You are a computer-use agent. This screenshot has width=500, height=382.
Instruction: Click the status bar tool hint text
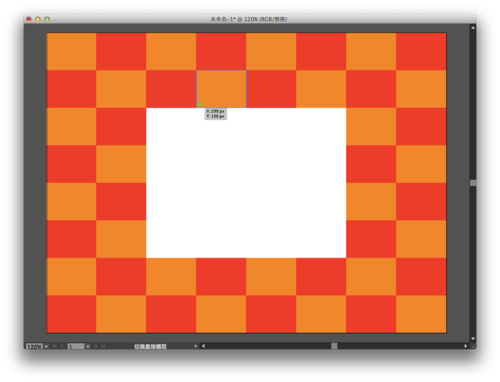(150, 347)
